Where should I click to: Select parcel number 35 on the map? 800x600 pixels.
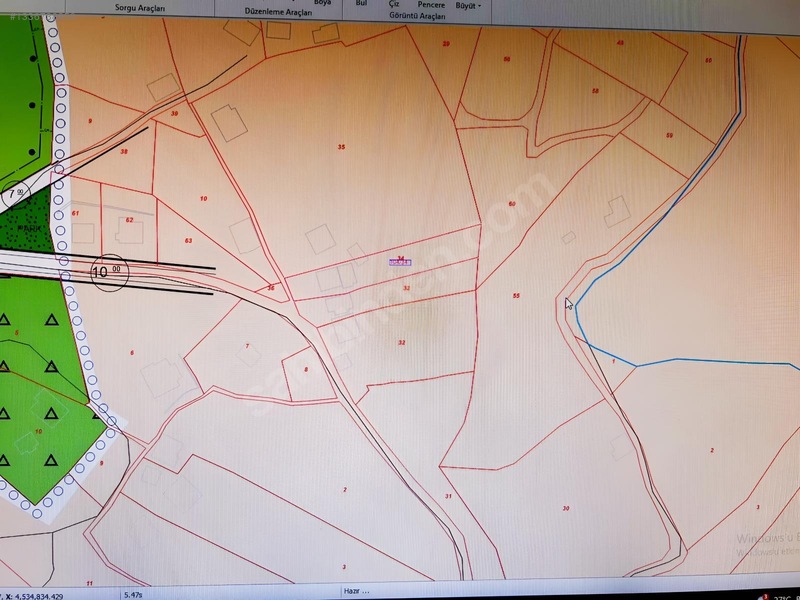(341, 147)
